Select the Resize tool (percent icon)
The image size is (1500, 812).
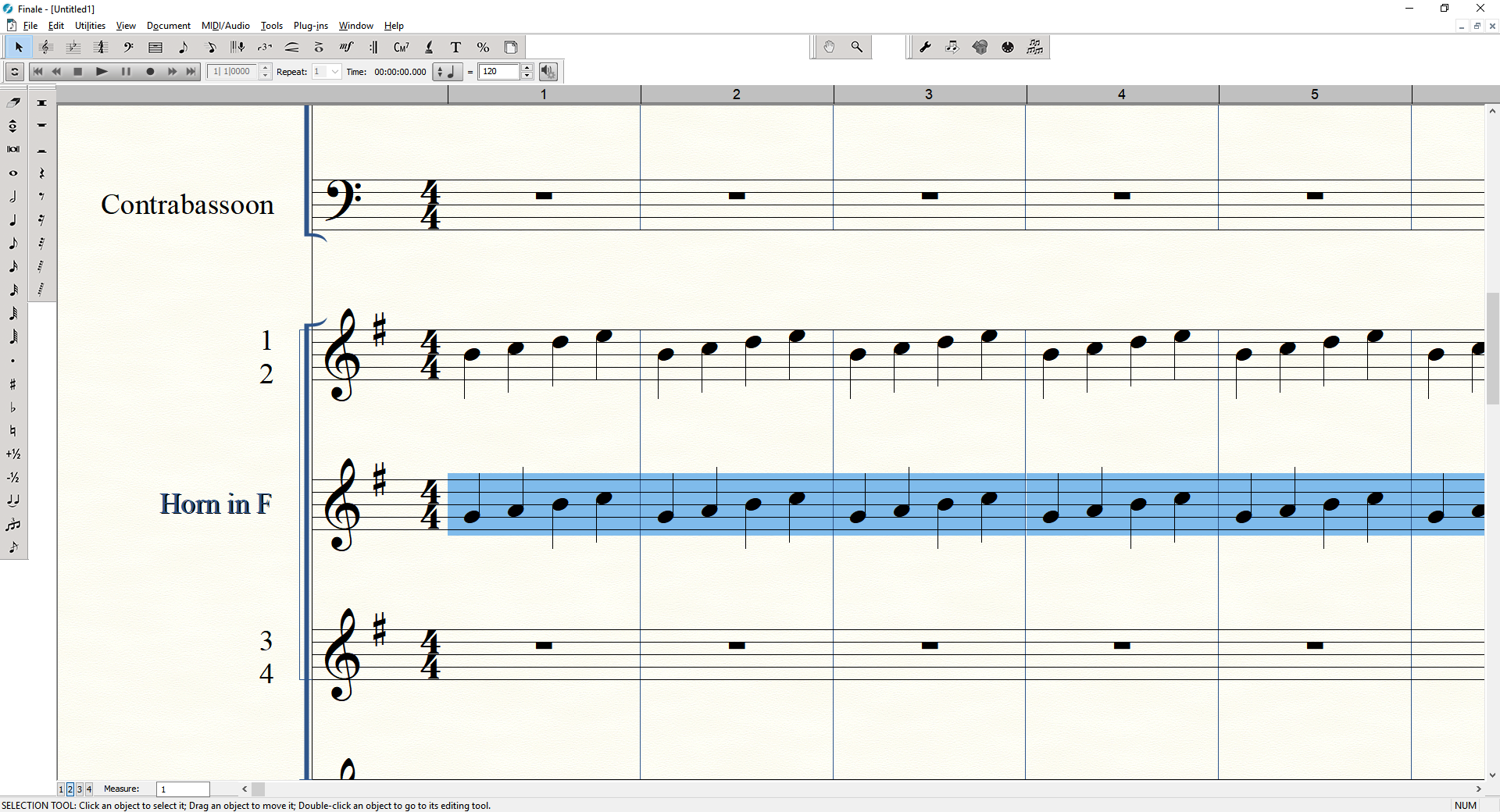483,48
